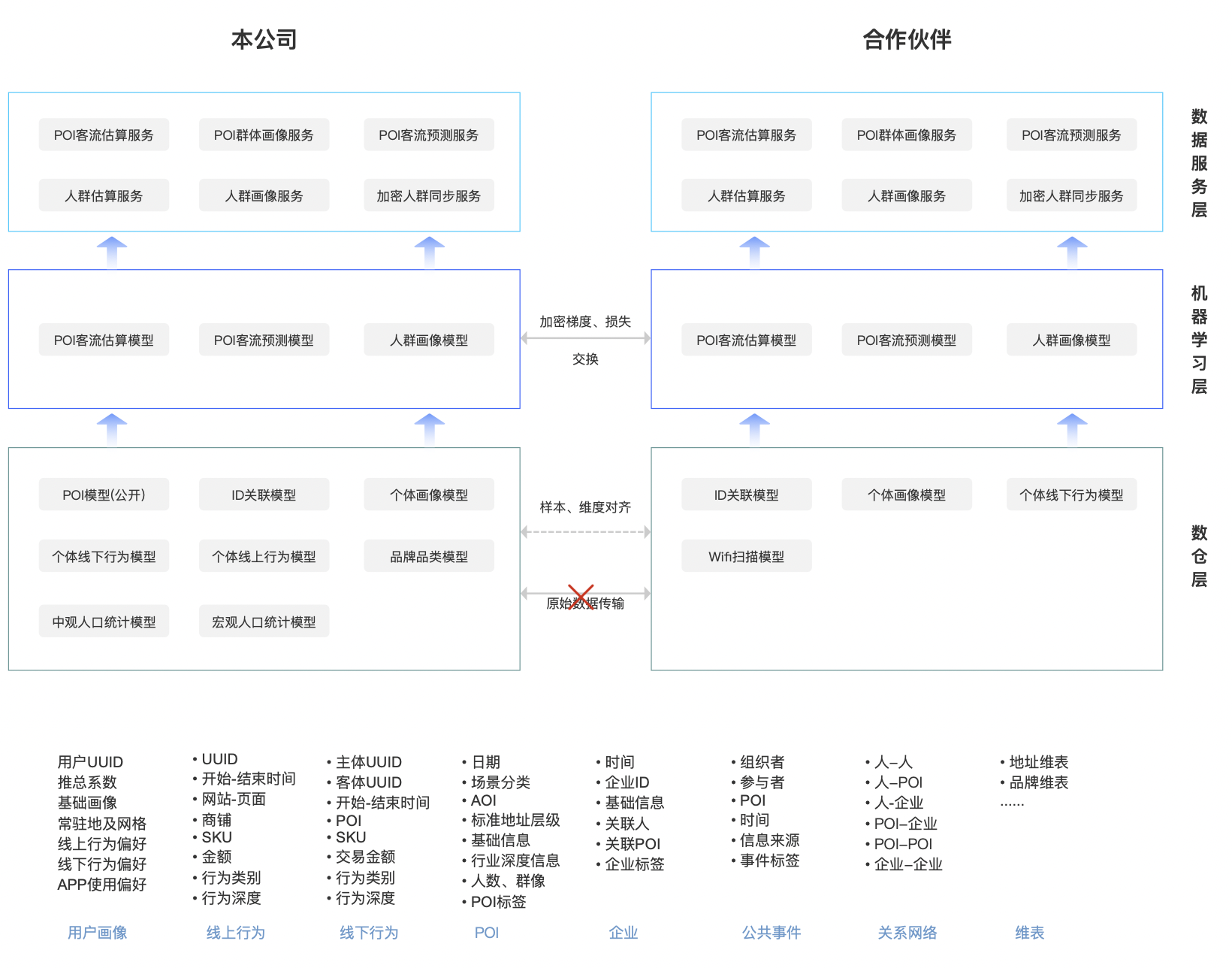Select 人群画像服务 box under 本公司
The image size is (1232, 968).
(x=264, y=195)
